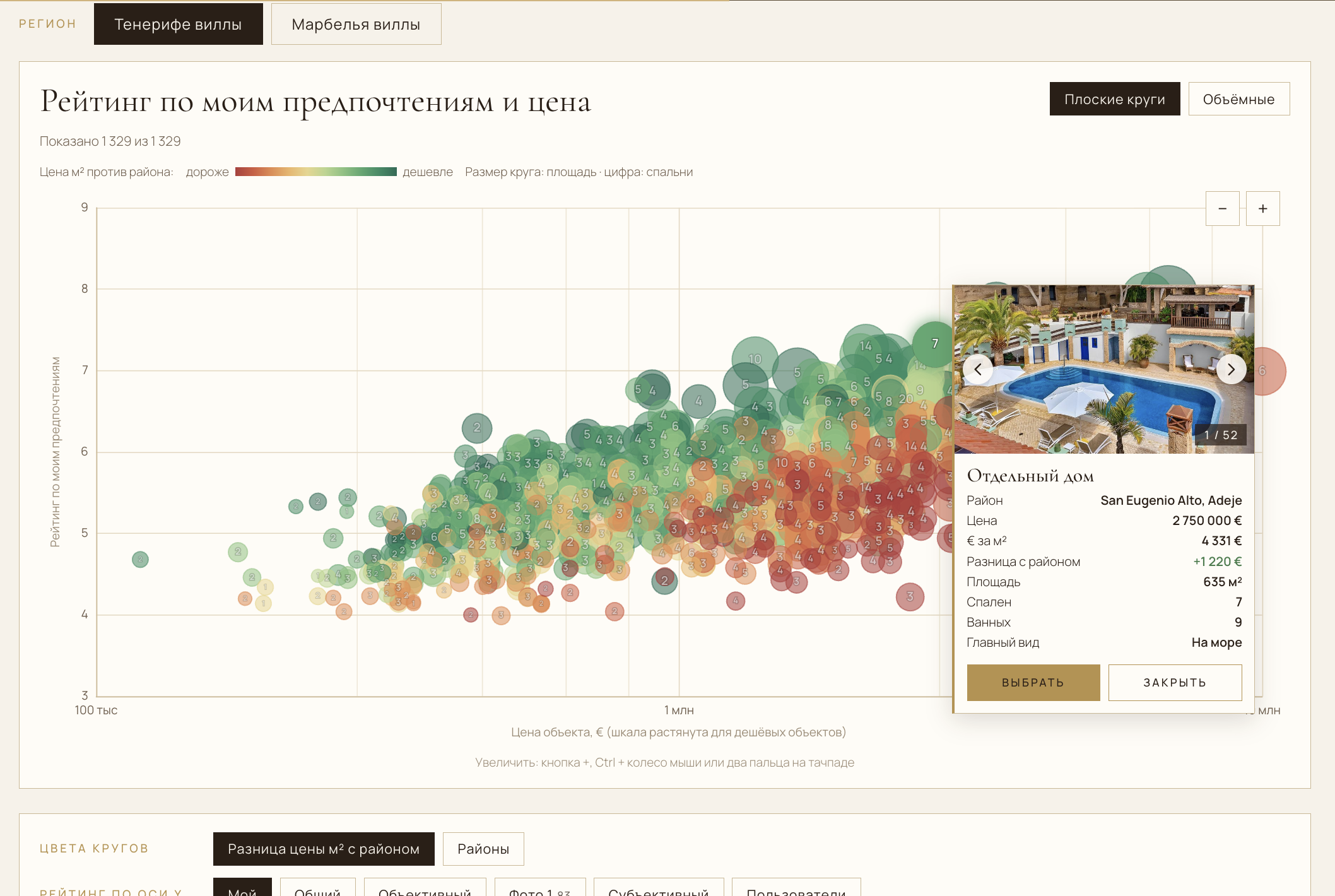This screenshot has height=896, width=1335.
Task: Click the villa pool photo thumbnail
Action: (x=1103, y=369)
